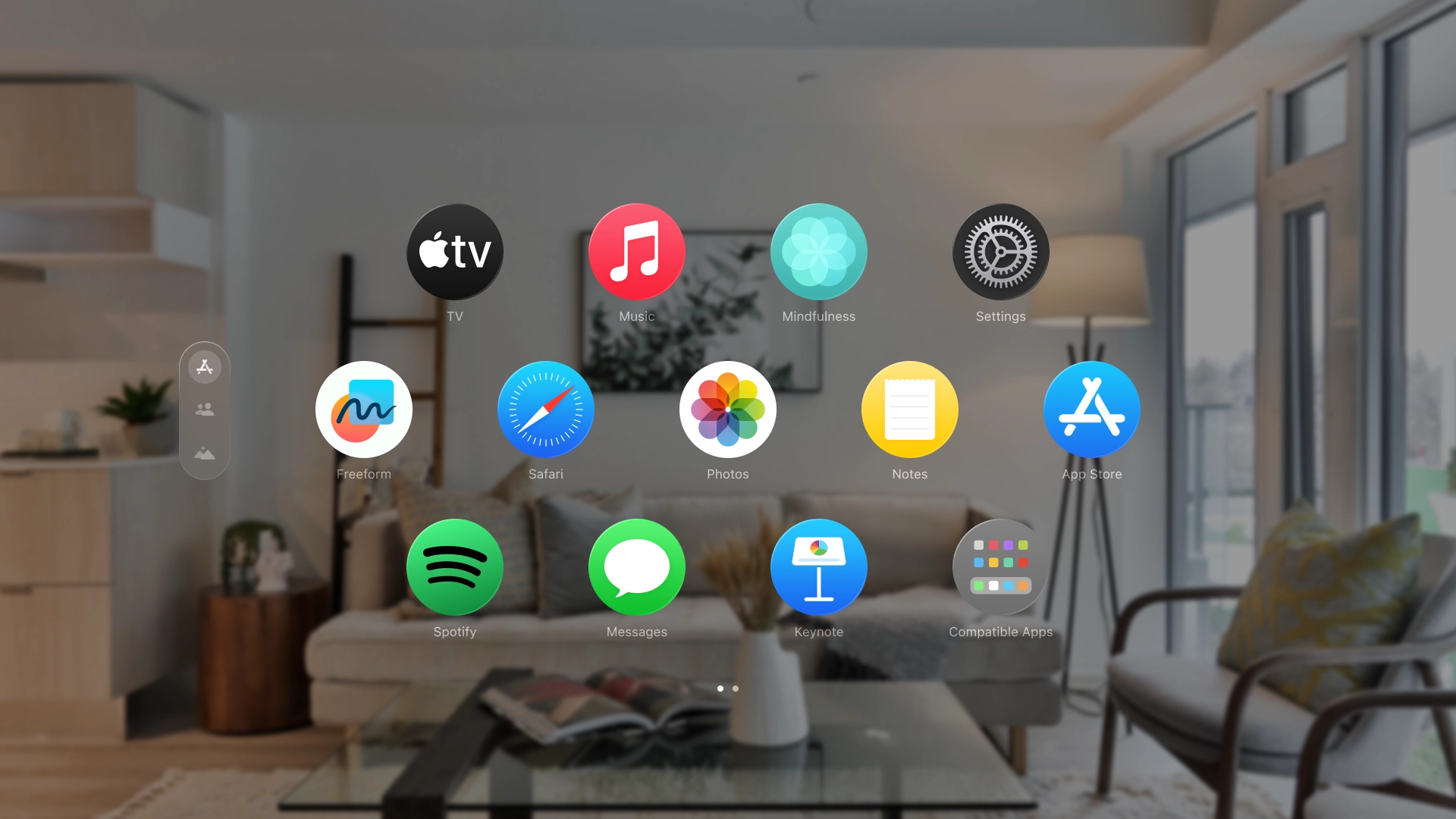Launch Keynote app
The height and width of the screenshot is (819, 1456).
click(818, 567)
